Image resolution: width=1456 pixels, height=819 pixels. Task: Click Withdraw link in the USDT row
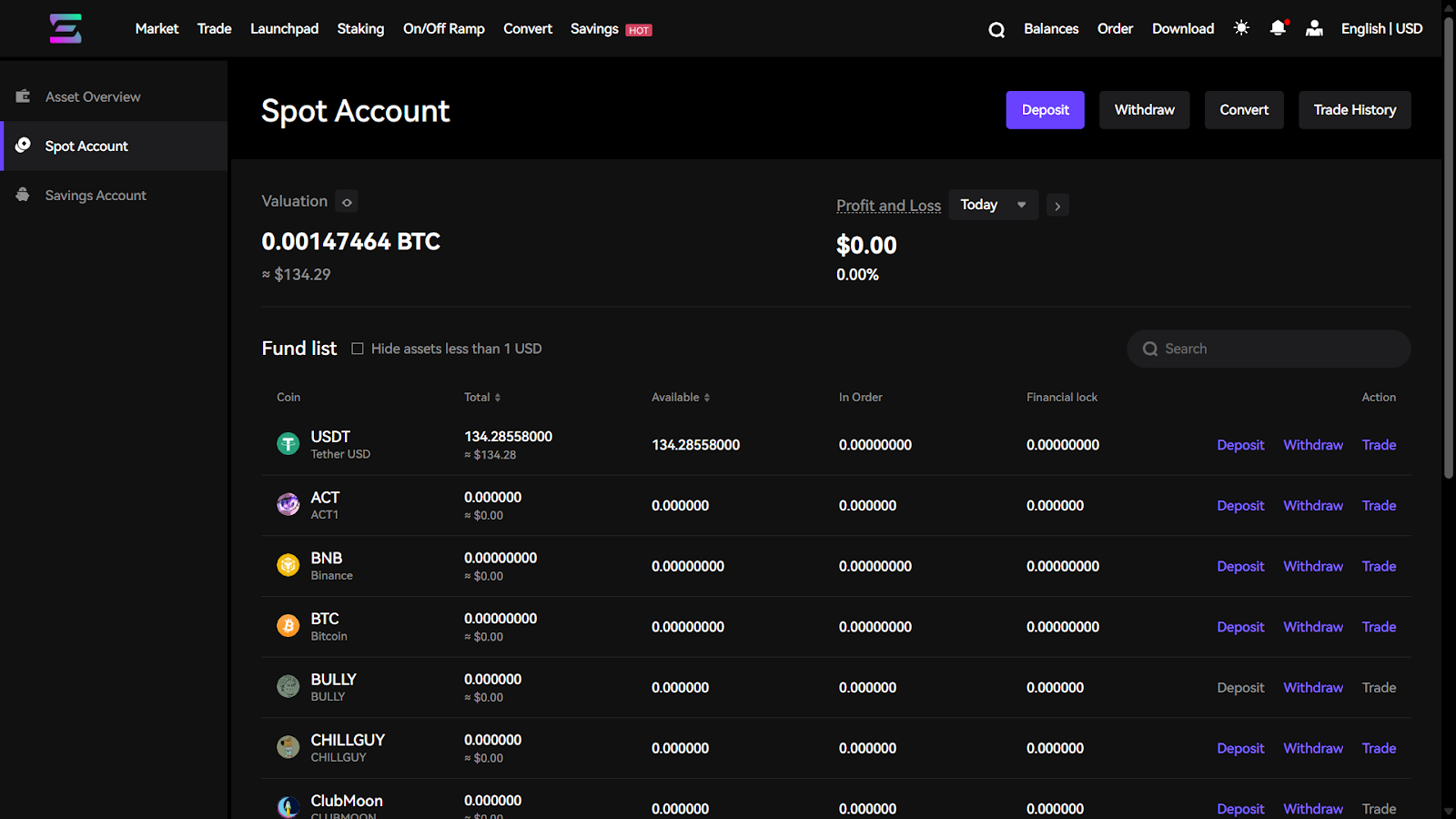pos(1312,445)
